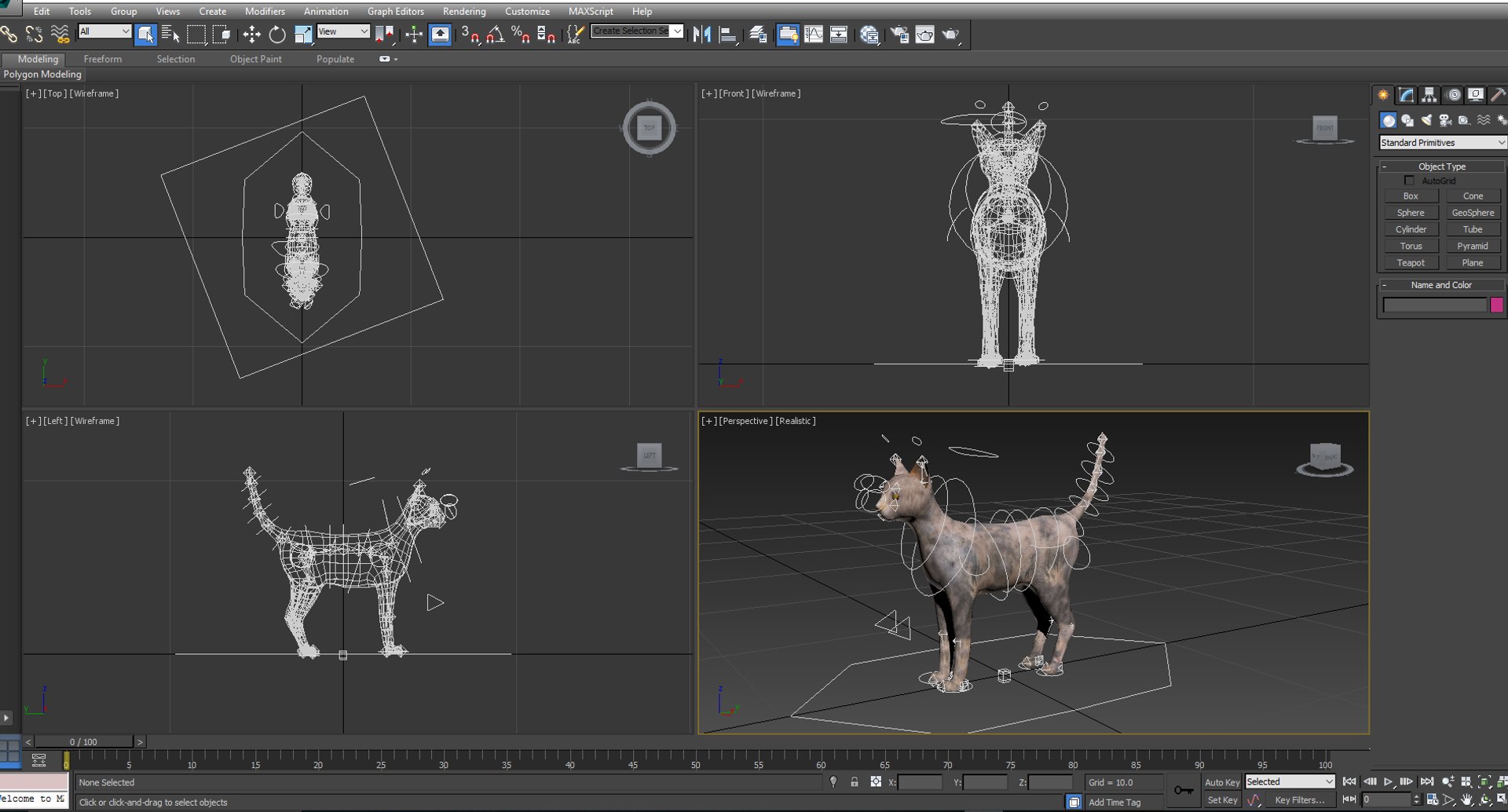The height and width of the screenshot is (812, 1508).
Task: Open the Rendering menu
Action: (464, 11)
